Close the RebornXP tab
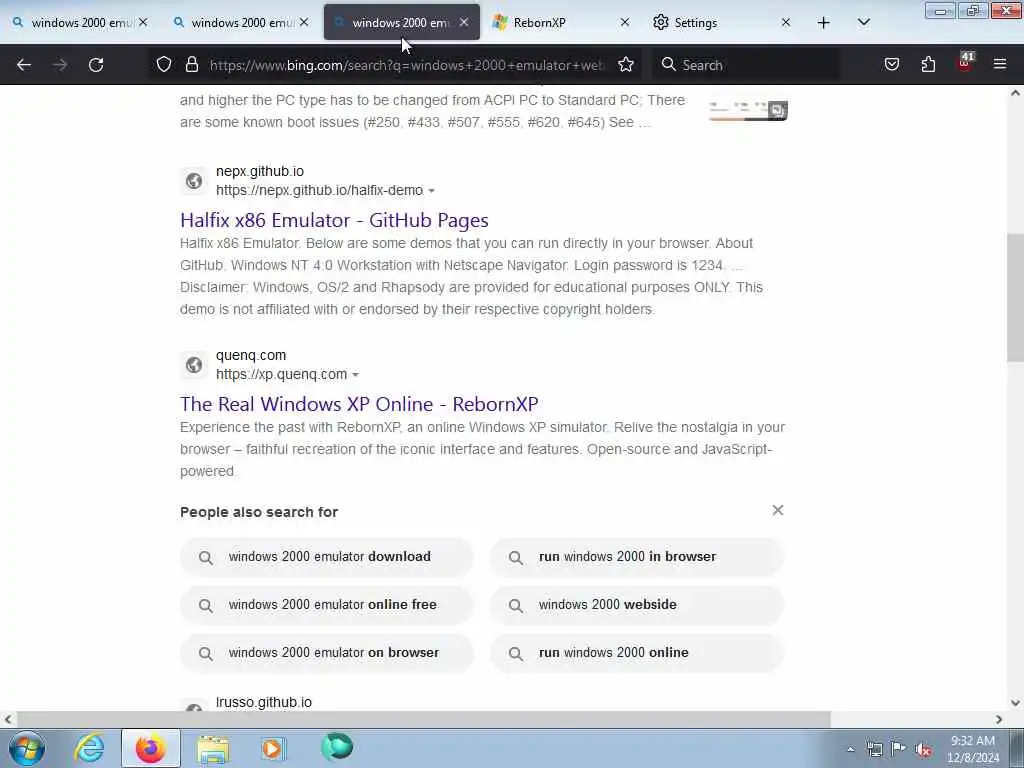 pyautogui.click(x=624, y=22)
